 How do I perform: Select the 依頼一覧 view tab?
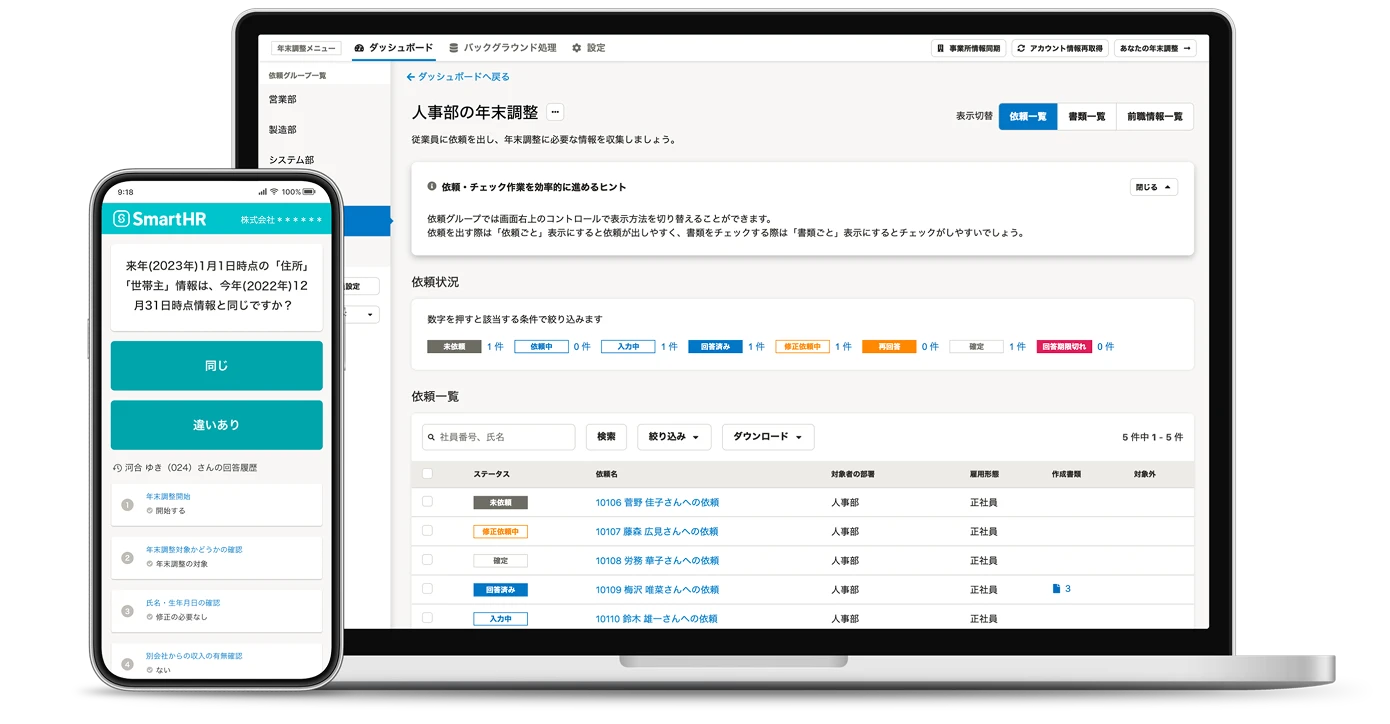(1028, 117)
